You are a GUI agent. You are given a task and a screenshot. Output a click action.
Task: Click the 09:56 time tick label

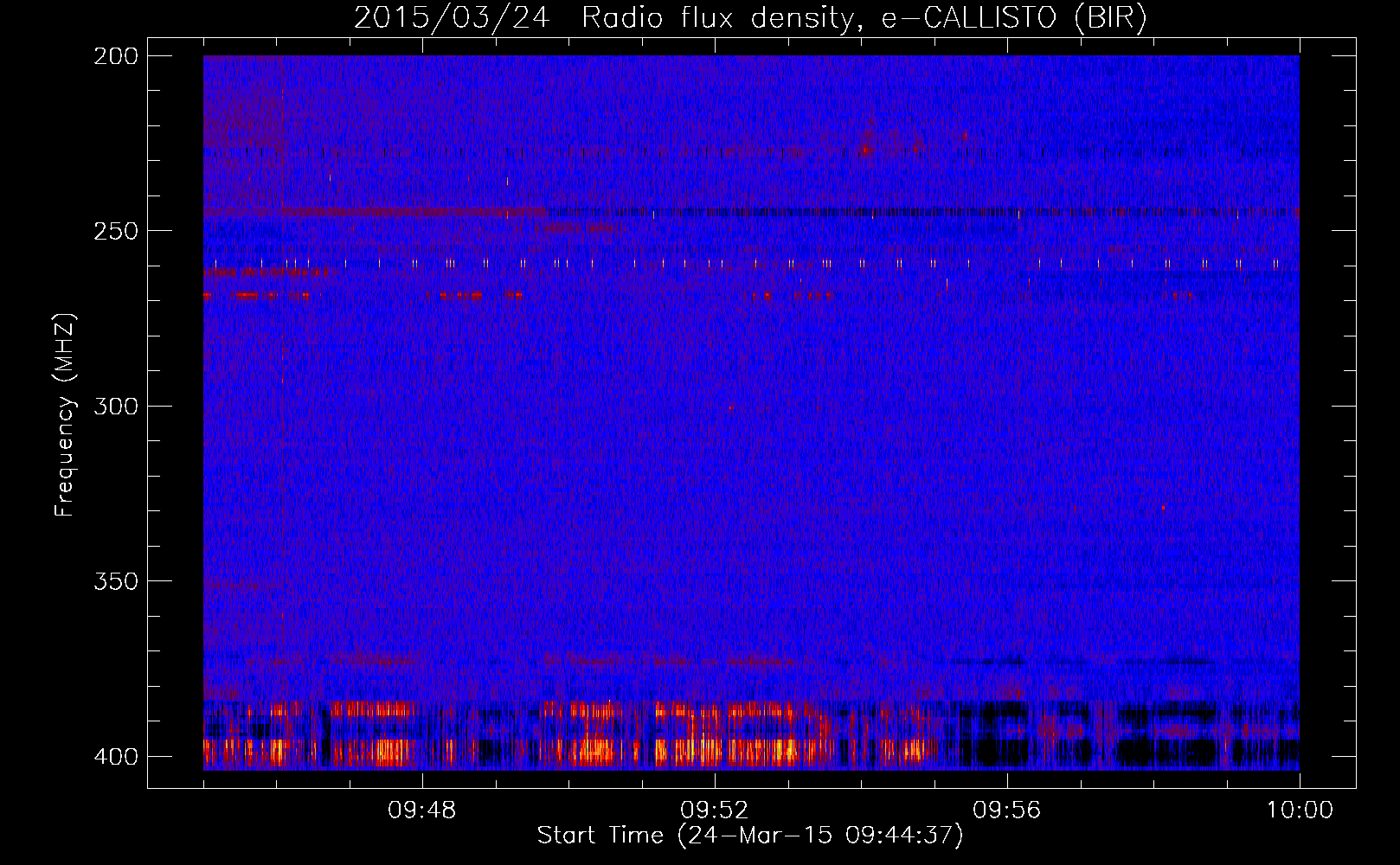[x=1007, y=811]
